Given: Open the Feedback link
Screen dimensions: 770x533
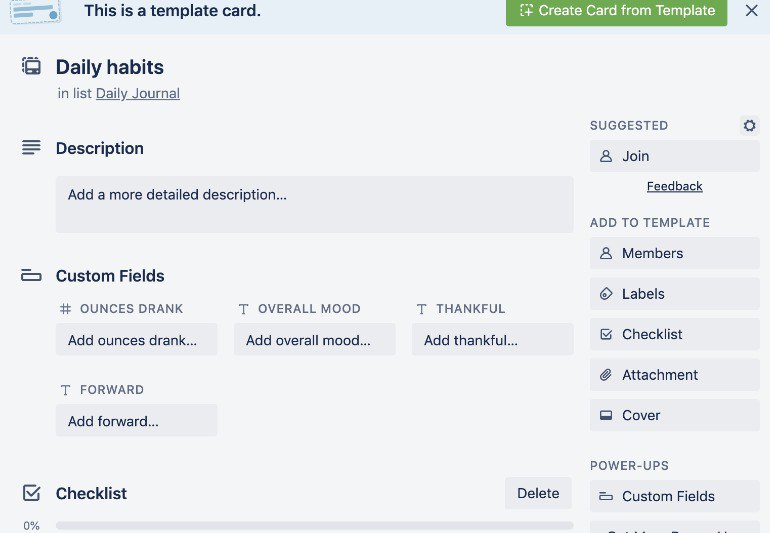Looking at the screenshot, I should (x=674, y=186).
